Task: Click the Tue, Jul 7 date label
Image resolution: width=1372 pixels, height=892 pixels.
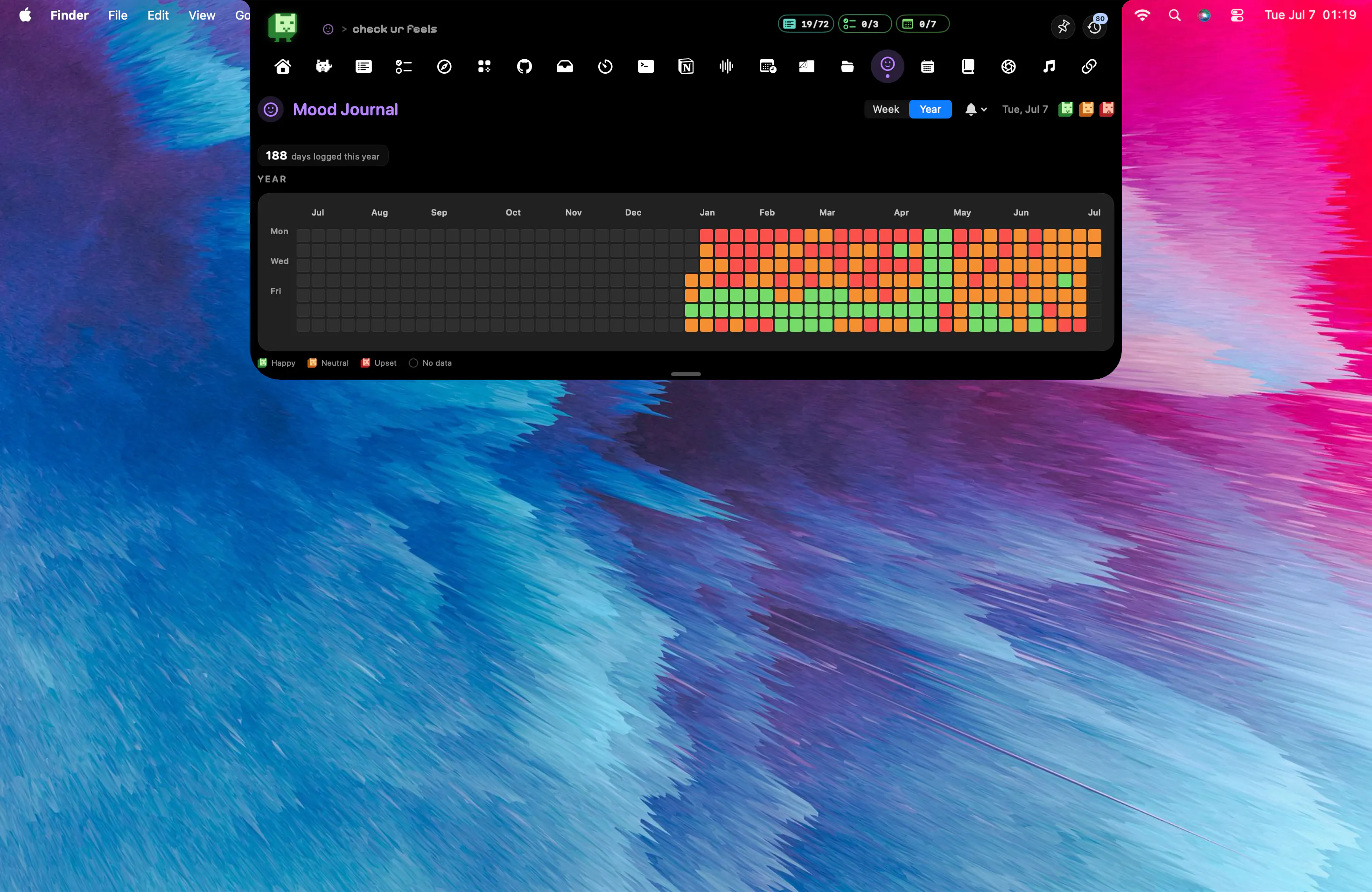Action: (1025, 109)
